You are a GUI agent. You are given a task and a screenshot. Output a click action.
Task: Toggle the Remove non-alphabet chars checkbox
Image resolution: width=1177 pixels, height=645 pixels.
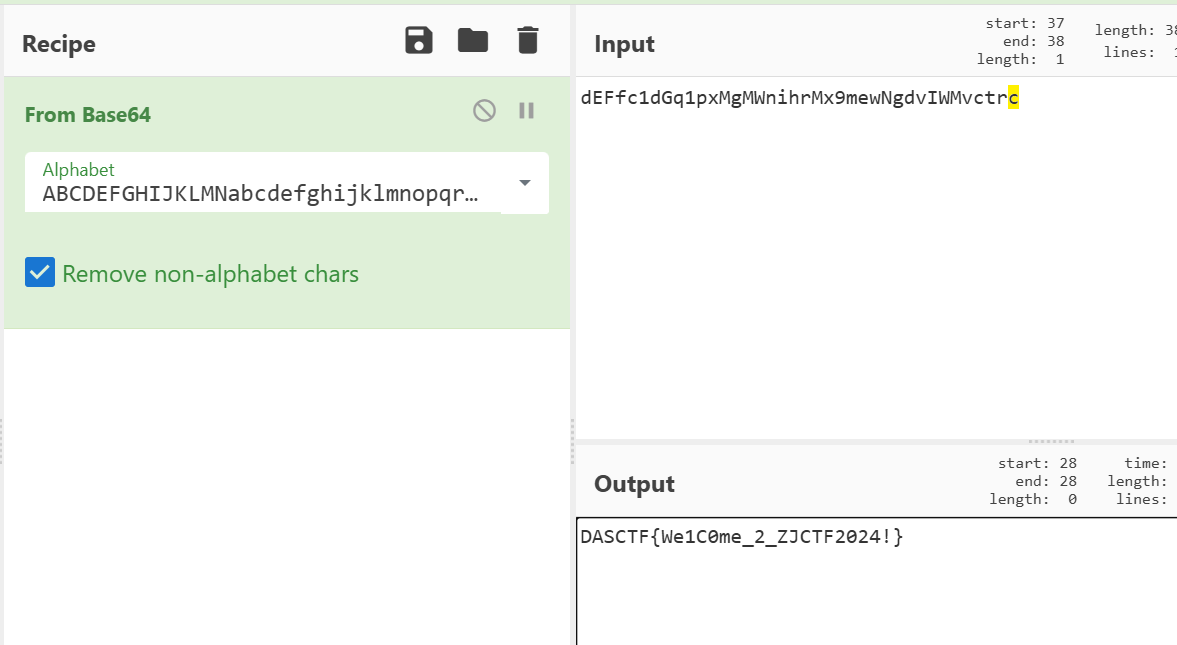(40, 272)
